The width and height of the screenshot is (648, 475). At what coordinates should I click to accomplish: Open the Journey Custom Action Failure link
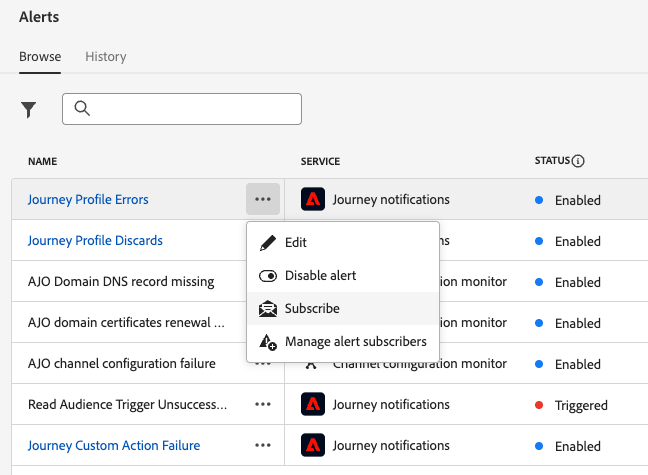click(x=114, y=446)
